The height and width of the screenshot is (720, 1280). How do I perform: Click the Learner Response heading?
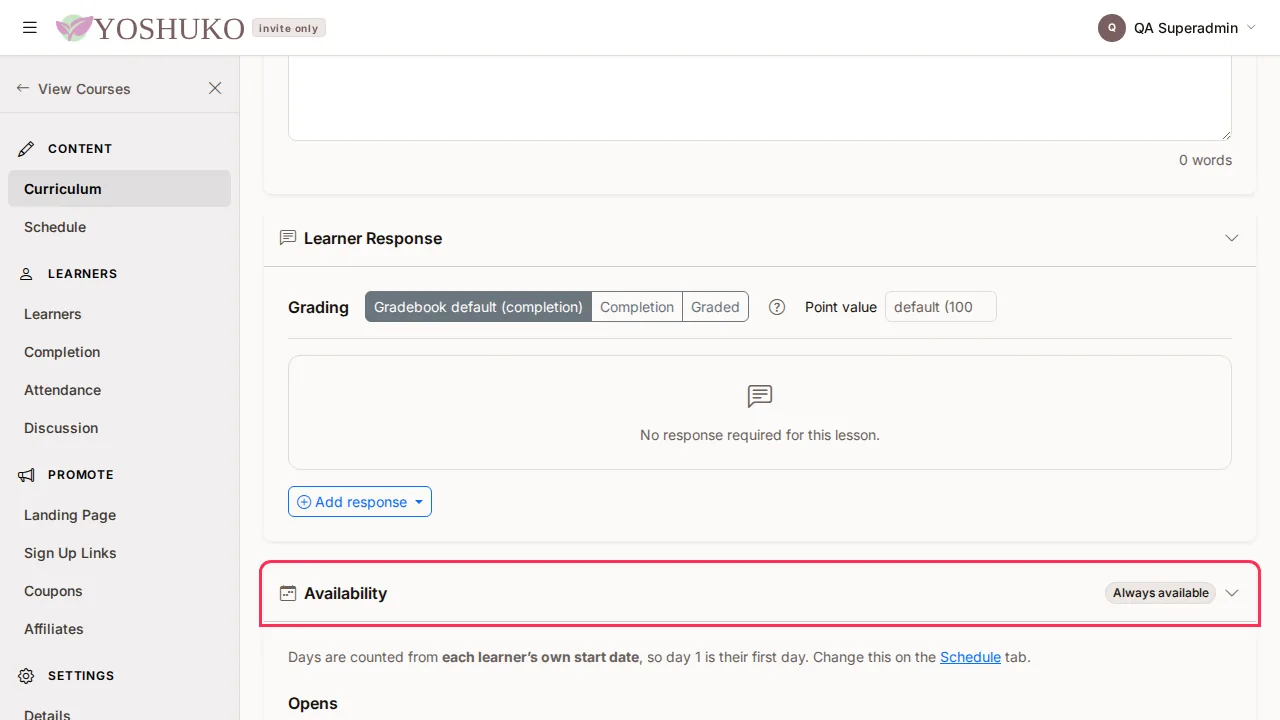click(x=373, y=238)
